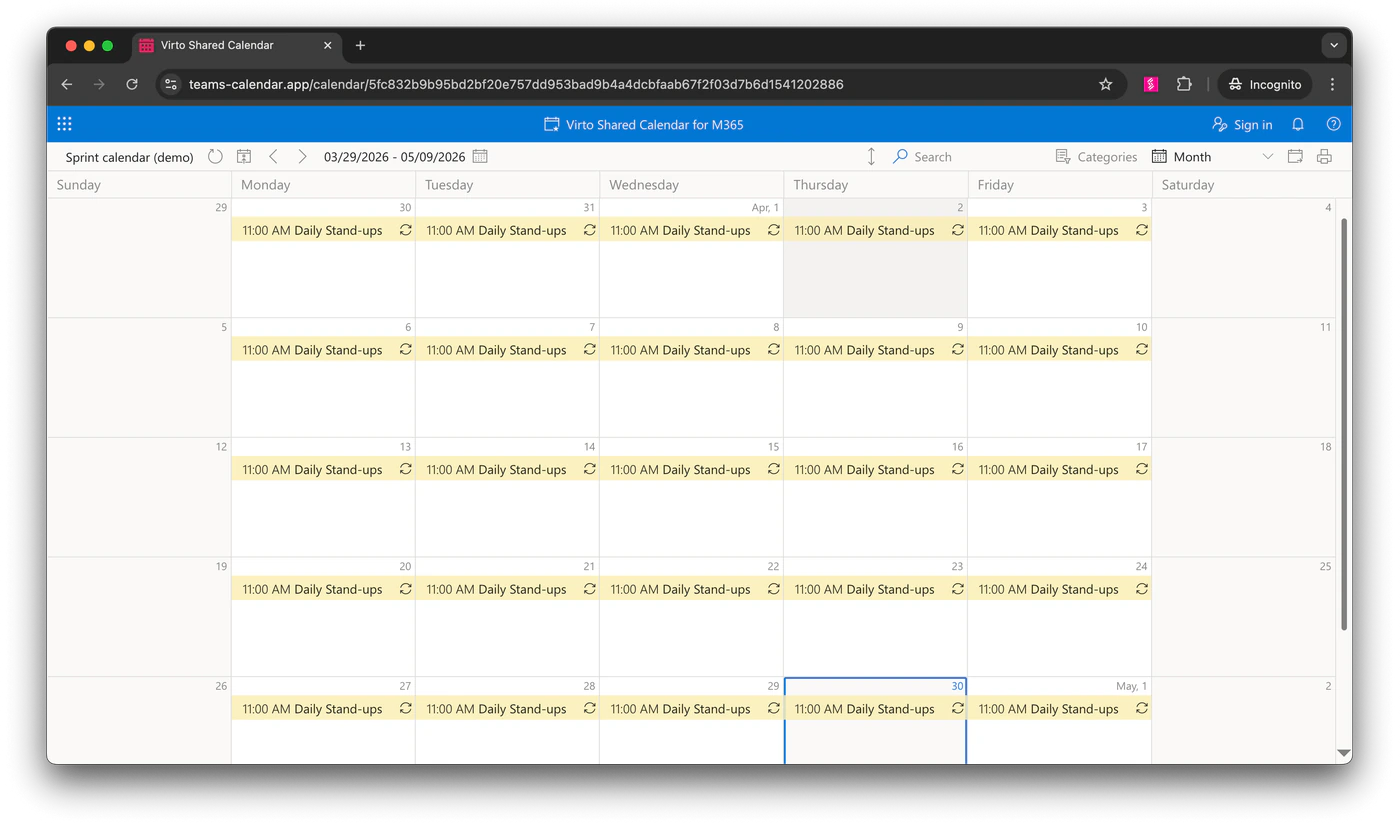1400x823 pixels.
Task: Click the Incognito indicator button
Action: pos(1265,85)
